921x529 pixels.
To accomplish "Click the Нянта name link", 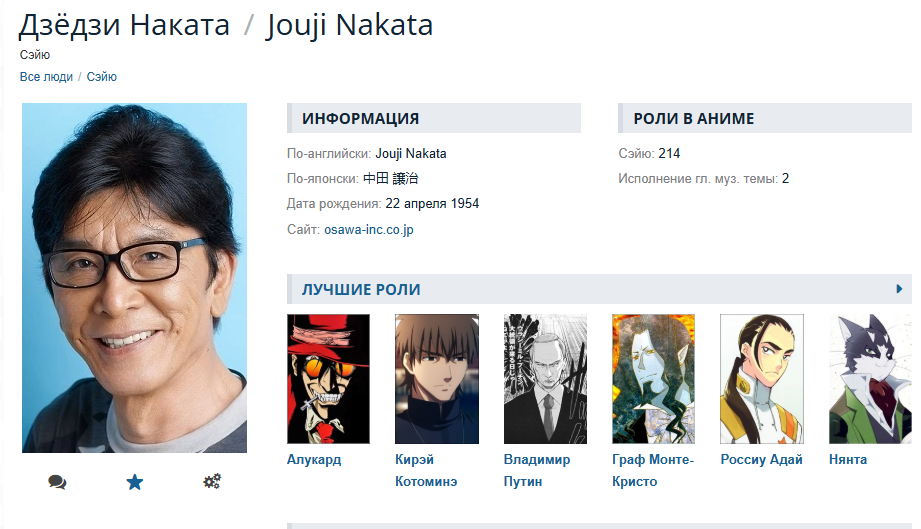I will click(848, 460).
